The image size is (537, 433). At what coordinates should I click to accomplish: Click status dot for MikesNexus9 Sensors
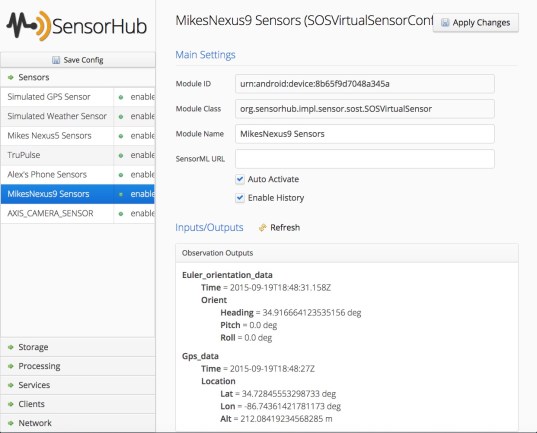(121, 194)
